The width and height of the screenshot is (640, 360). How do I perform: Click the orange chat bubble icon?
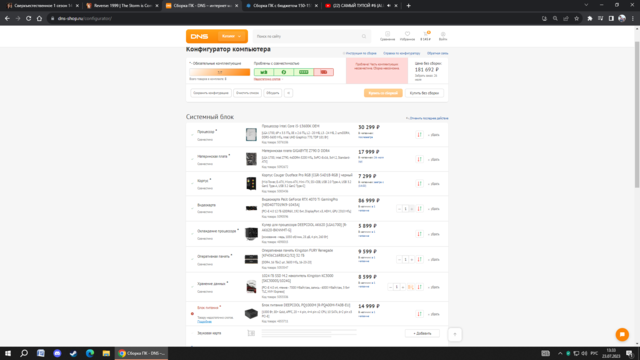click(x=622, y=334)
